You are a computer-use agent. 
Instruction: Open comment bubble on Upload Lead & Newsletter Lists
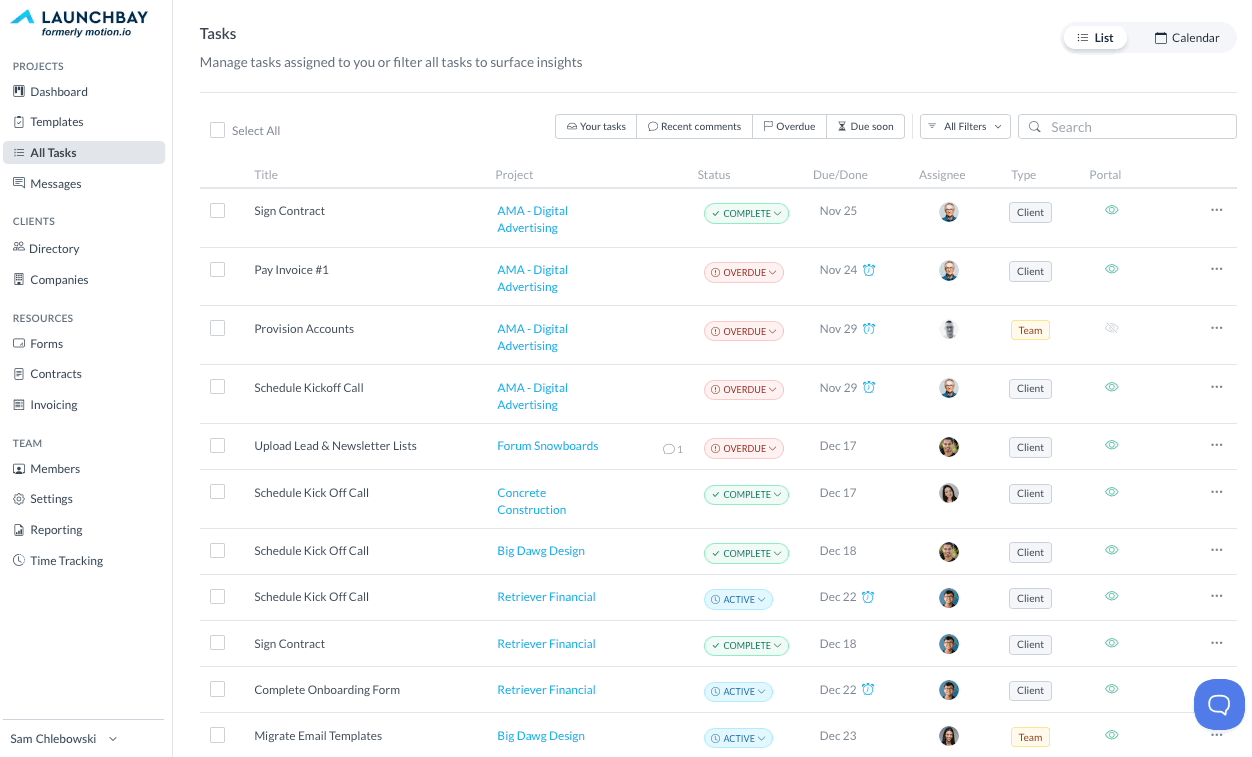click(672, 449)
